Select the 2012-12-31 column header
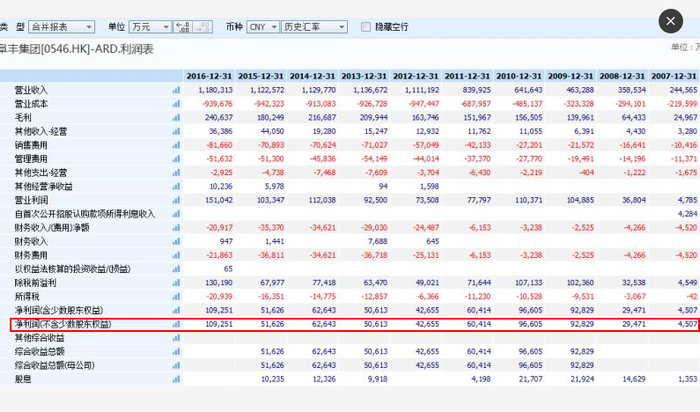The height and width of the screenshot is (412, 700). [416, 76]
